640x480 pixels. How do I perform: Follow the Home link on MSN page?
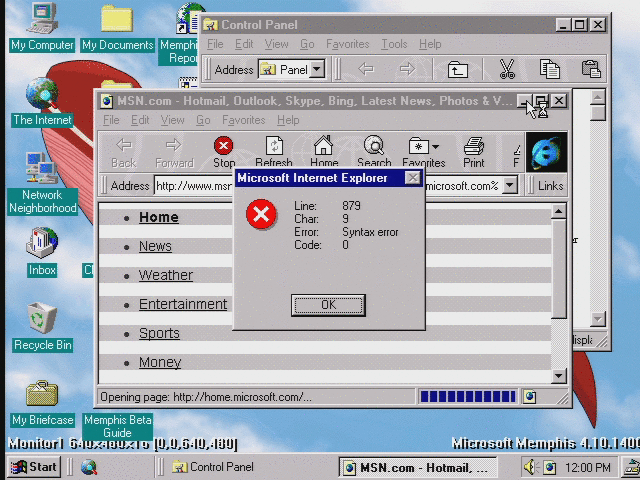[159, 217]
